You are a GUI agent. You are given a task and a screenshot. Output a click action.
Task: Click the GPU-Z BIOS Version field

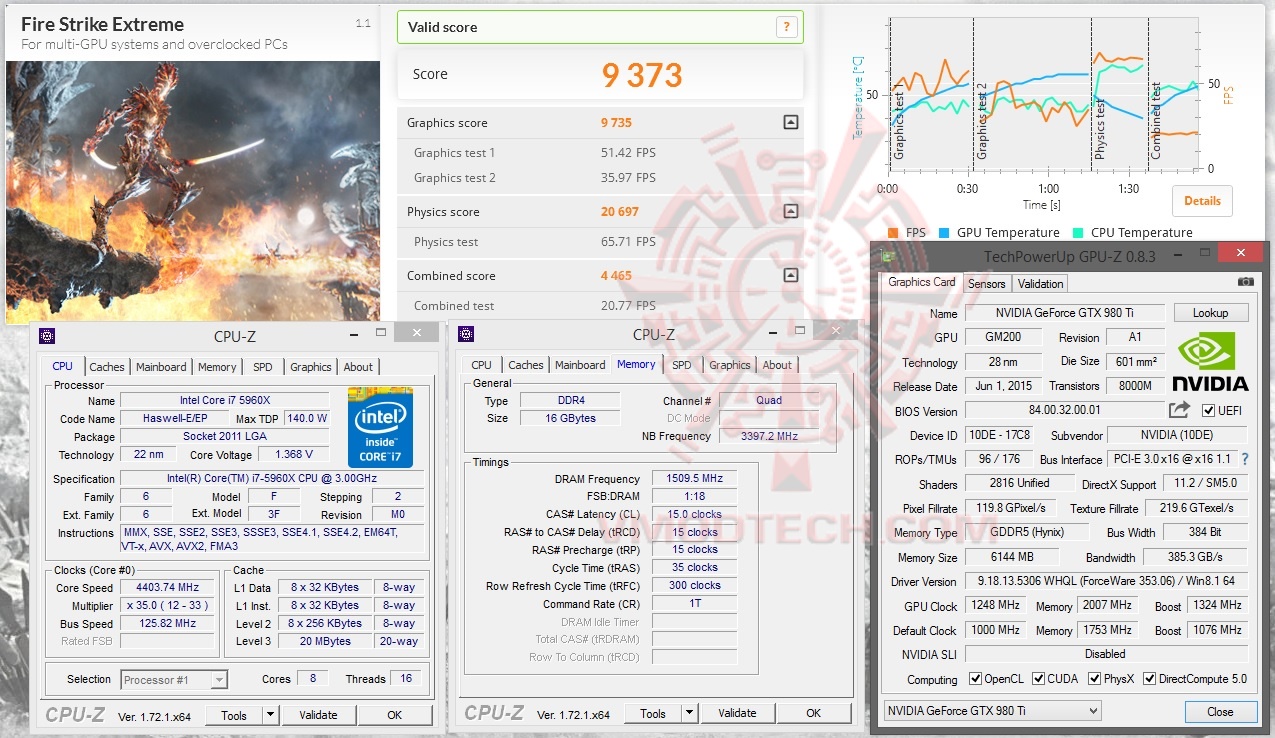click(1064, 411)
